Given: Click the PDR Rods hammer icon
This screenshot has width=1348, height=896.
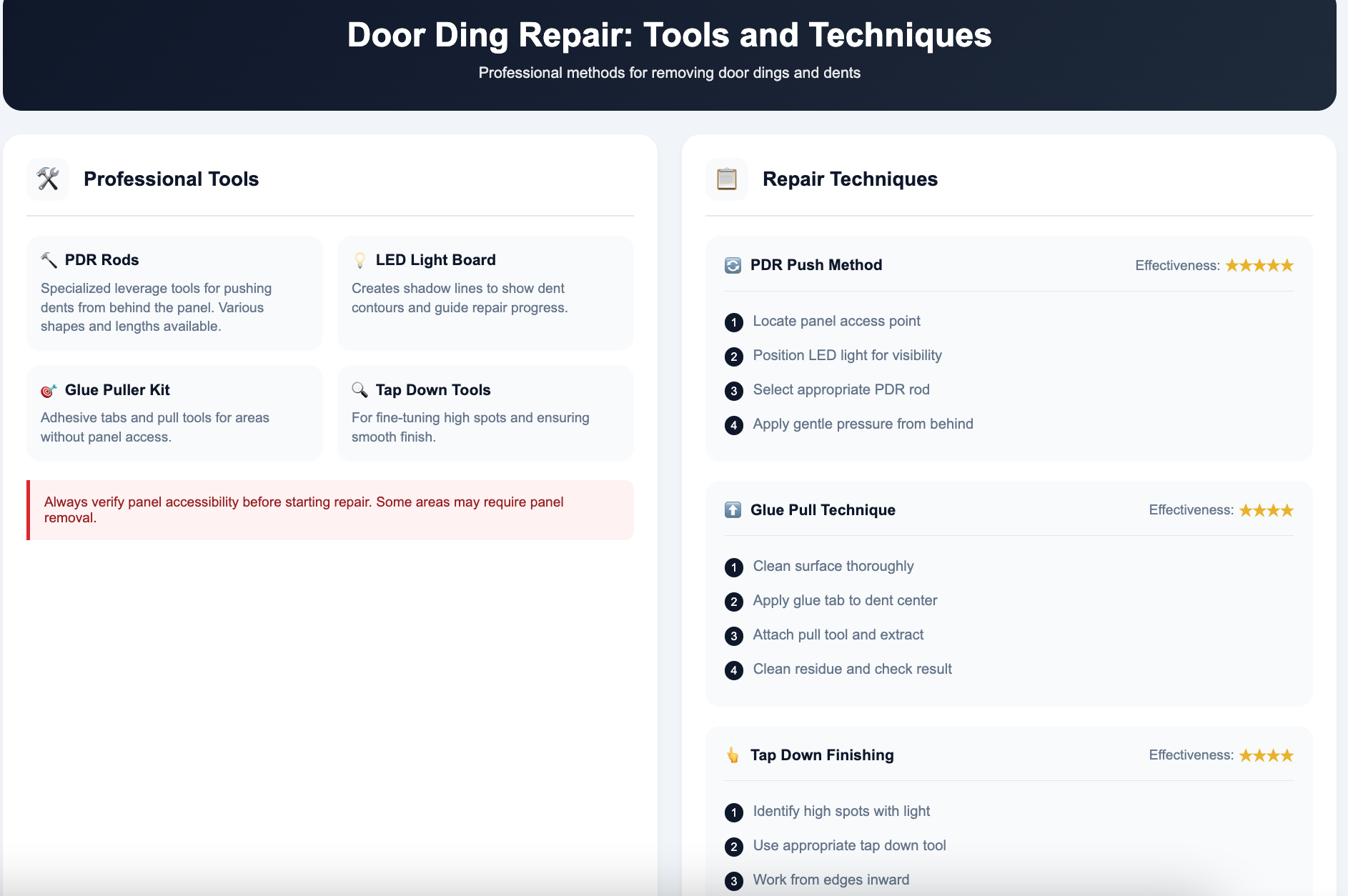Looking at the screenshot, I should pyautogui.click(x=49, y=260).
